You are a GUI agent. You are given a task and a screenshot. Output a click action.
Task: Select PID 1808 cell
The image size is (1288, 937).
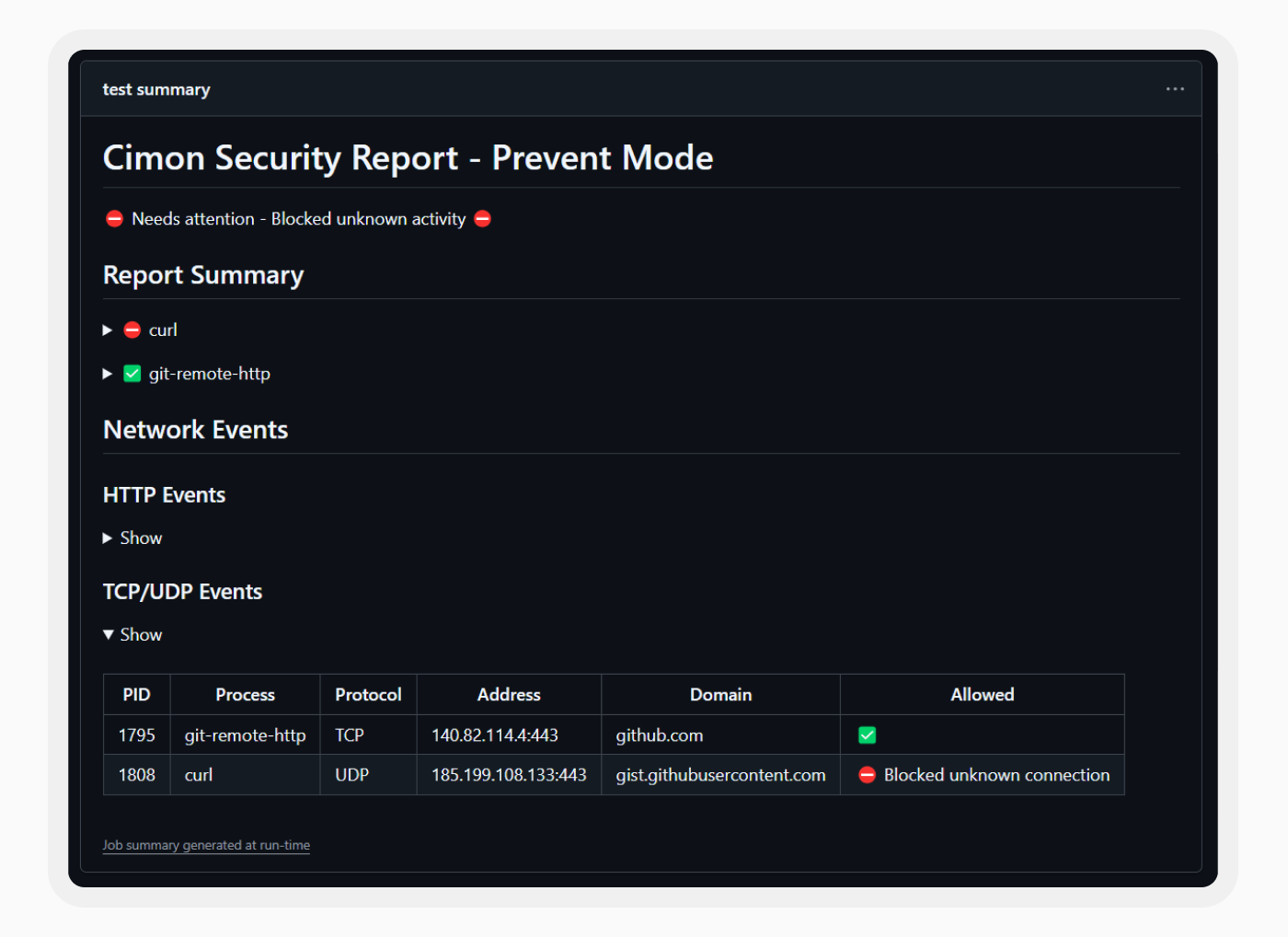(x=137, y=775)
